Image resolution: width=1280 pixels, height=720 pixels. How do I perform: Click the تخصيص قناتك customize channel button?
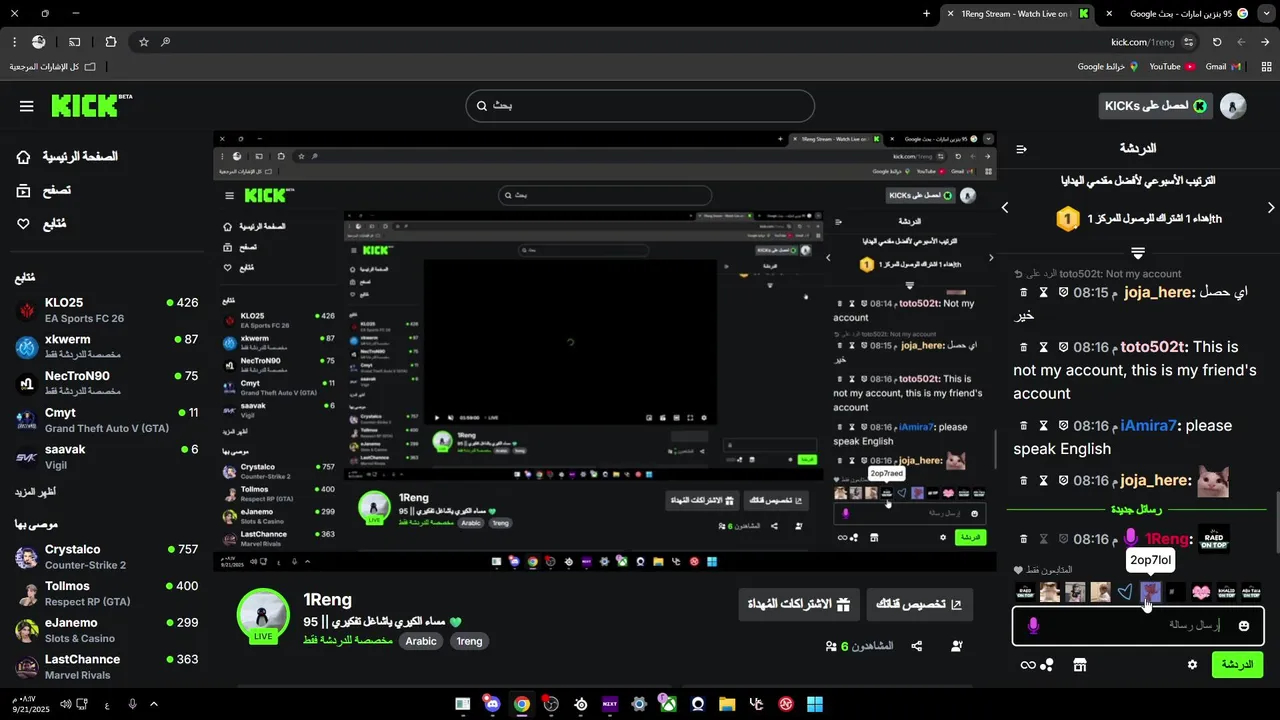pos(918,604)
